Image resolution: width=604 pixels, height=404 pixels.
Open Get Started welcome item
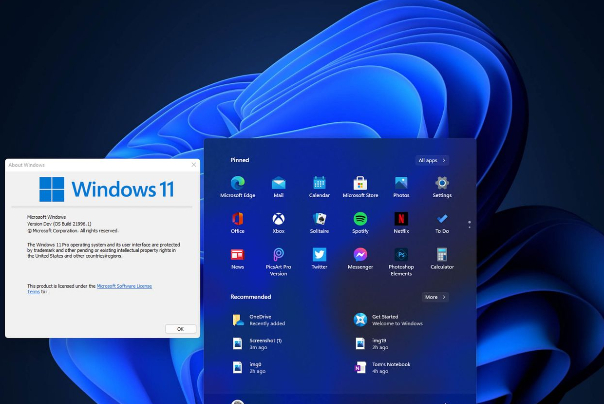[388, 320]
